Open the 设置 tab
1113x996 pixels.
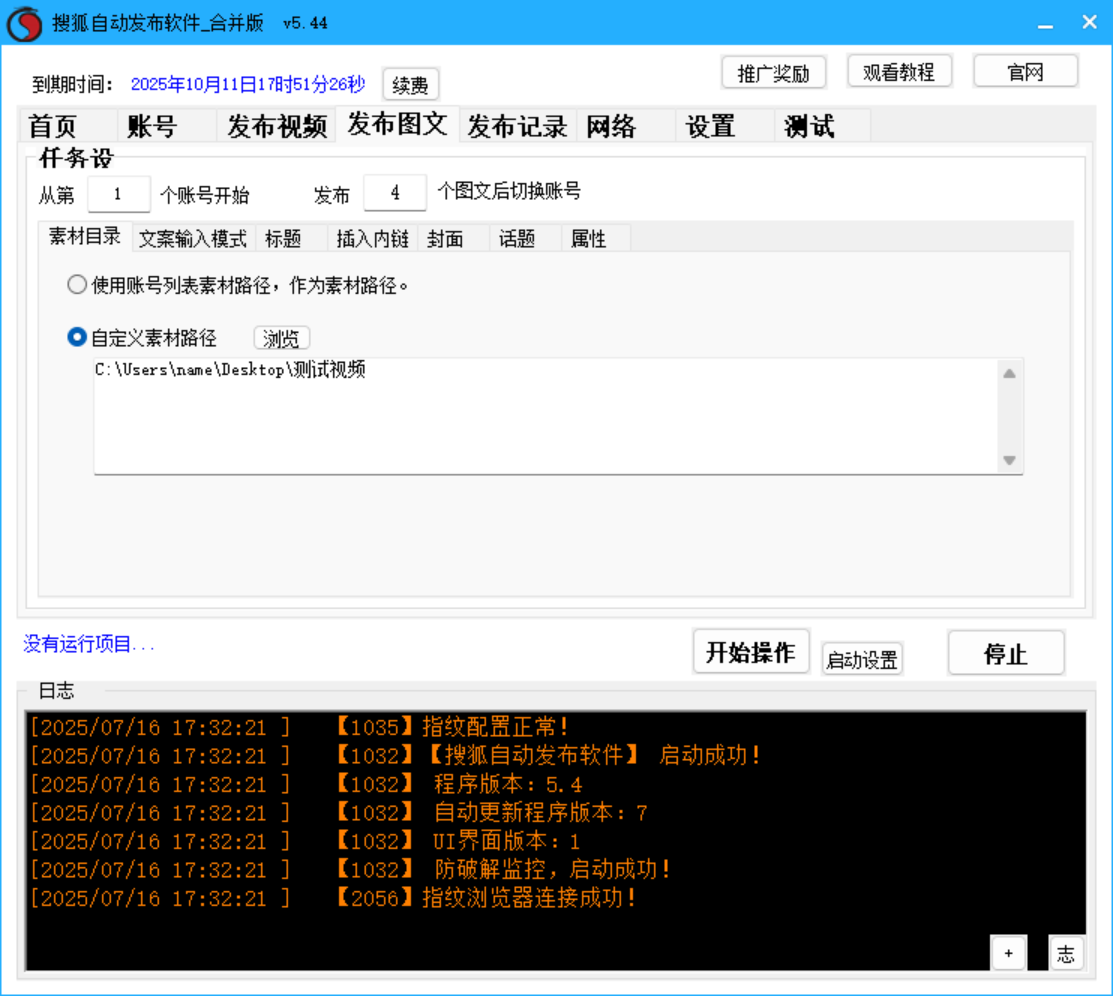point(723,127)
